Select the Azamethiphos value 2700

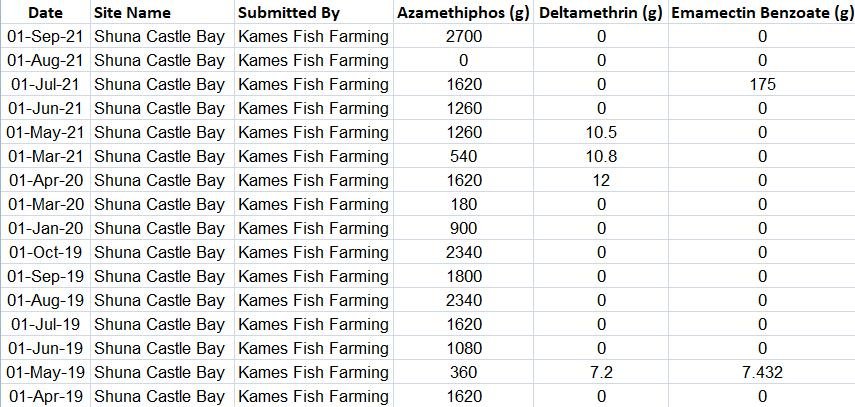(463, 37)
